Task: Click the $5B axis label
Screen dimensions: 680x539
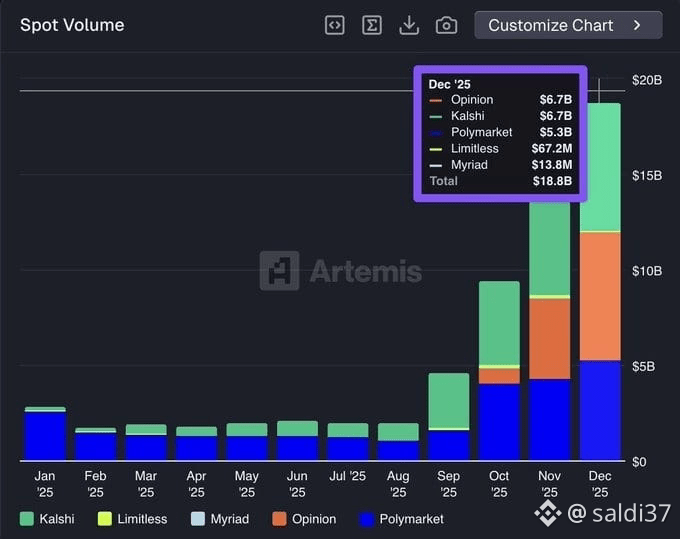Action: pos(643,366)
